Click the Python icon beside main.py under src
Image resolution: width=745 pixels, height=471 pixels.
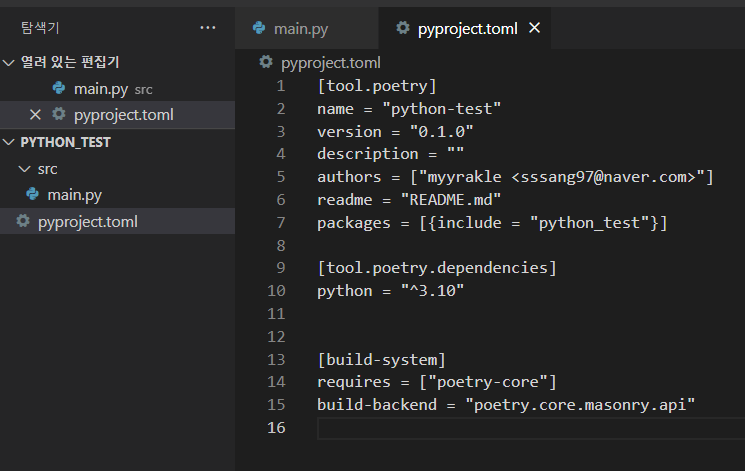click(33, 195)
